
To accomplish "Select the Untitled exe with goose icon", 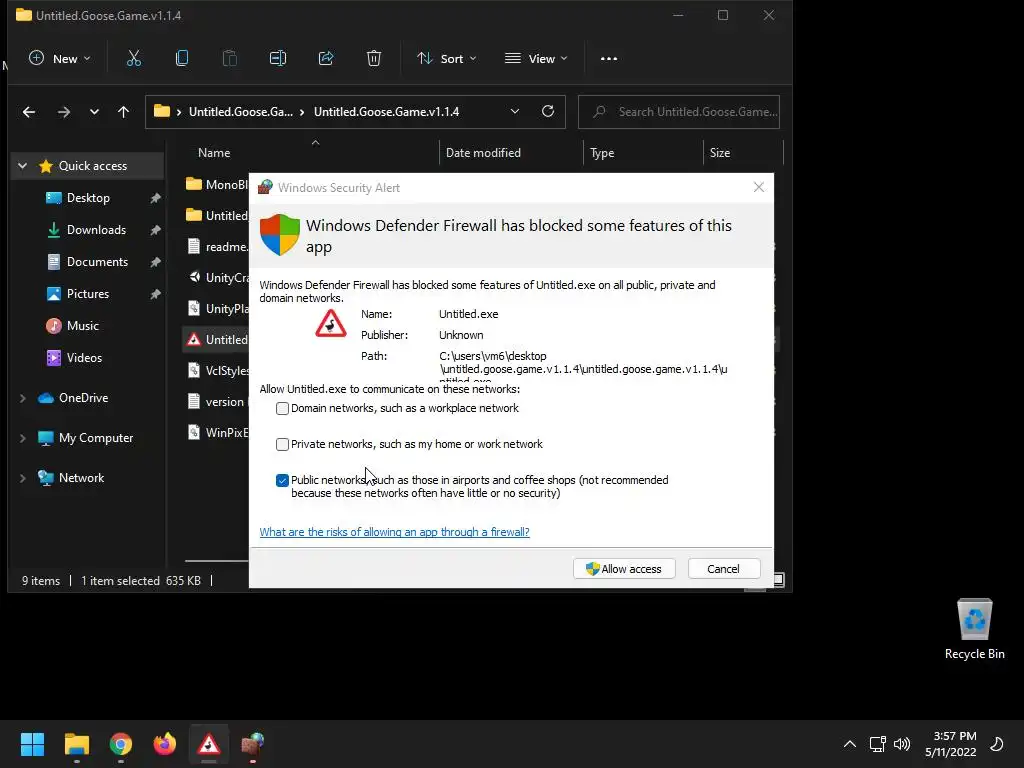I will [216, 340].
